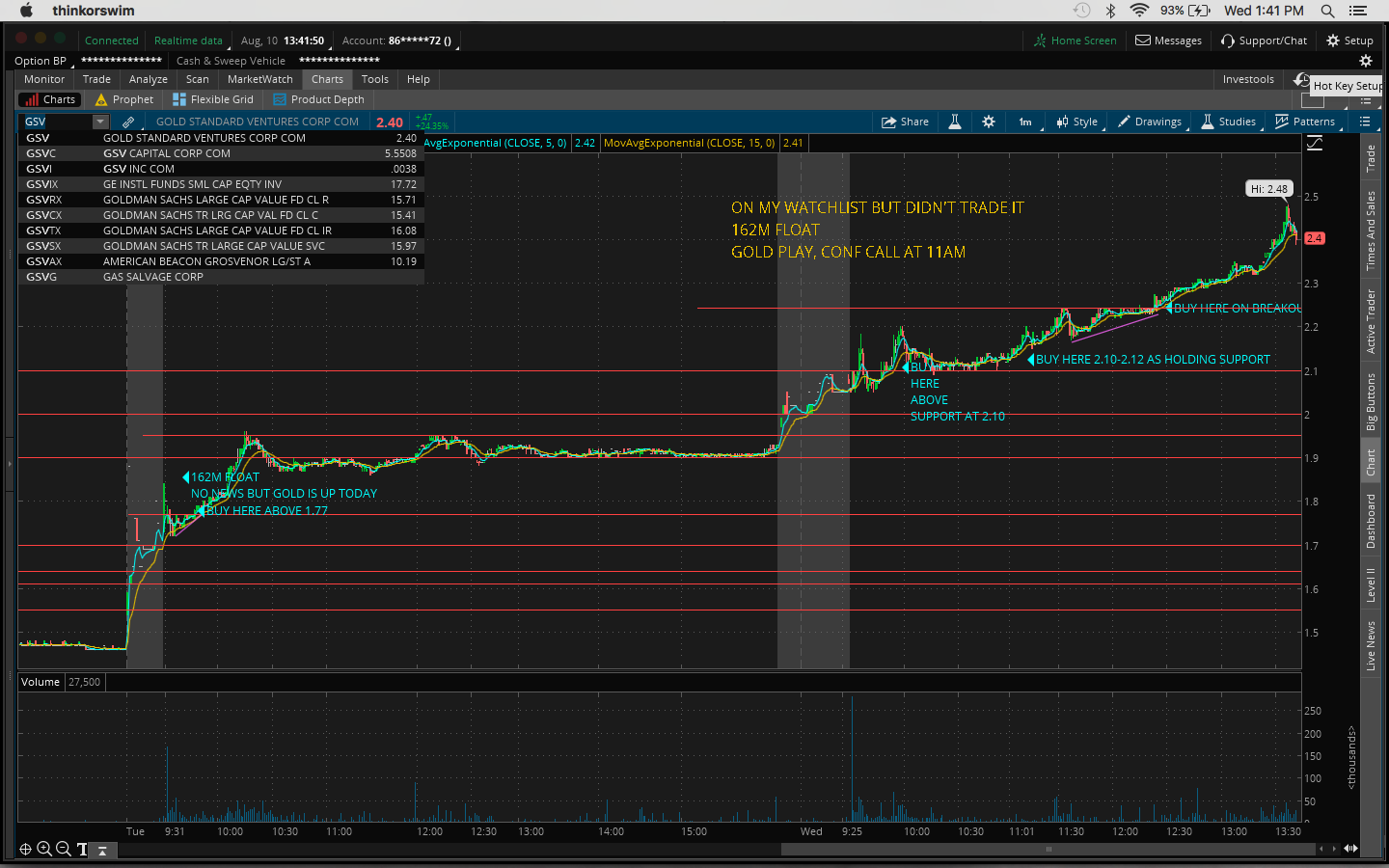Open the macOS Bluetooth menu
Viewport: 1389px width, 868px height.
click(1110, 11)
